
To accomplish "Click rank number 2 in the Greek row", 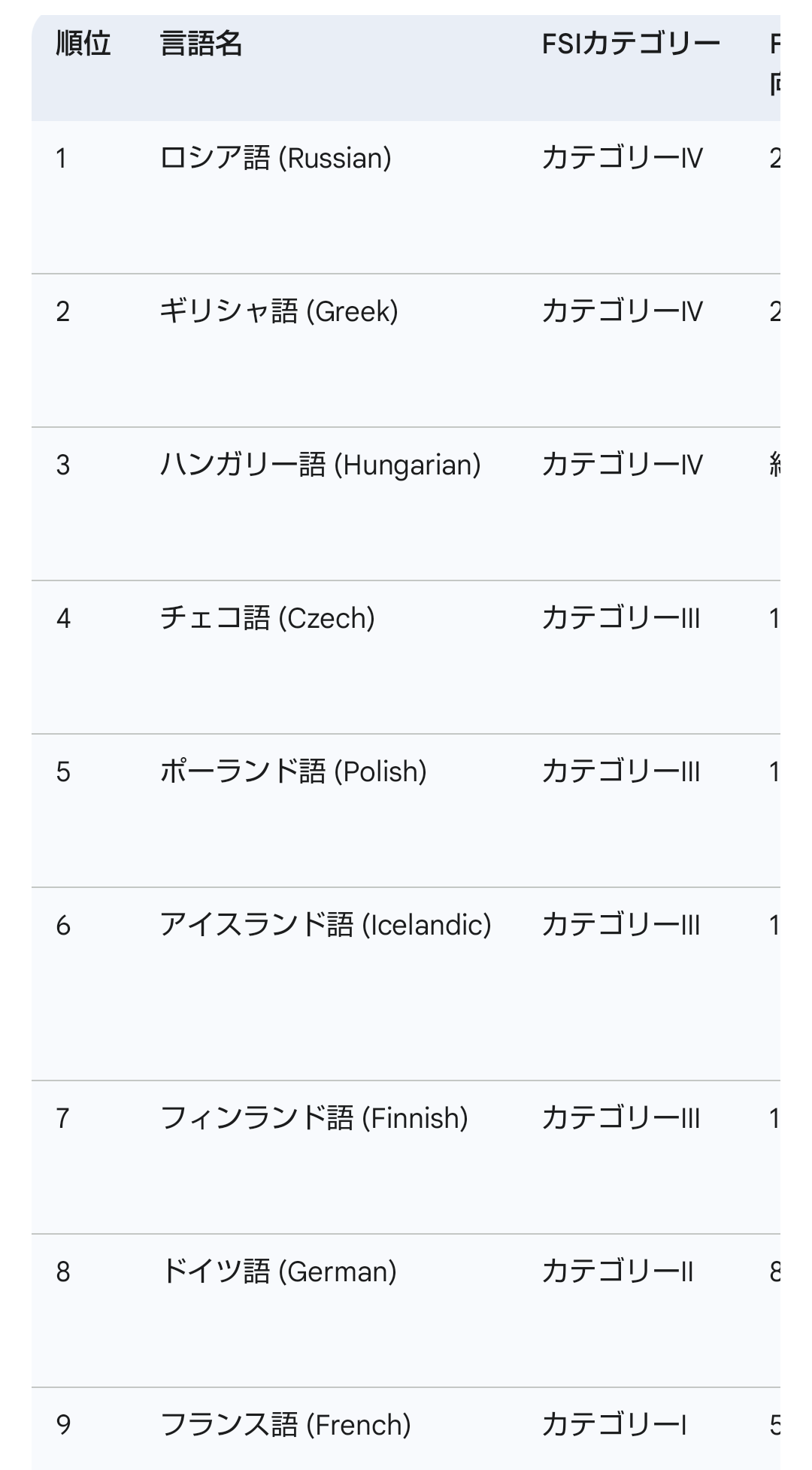I will point(63,312).
